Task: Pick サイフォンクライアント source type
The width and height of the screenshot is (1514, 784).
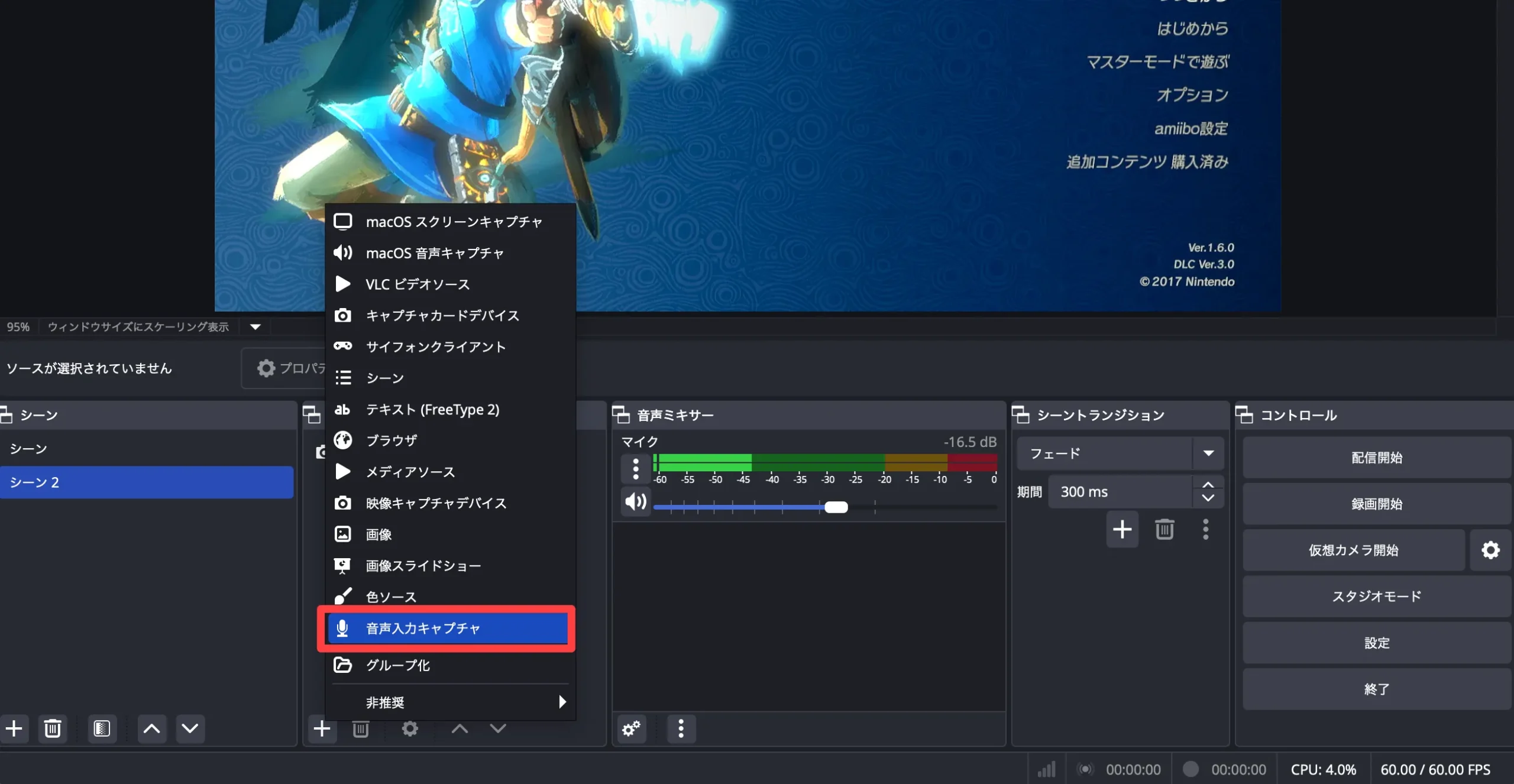Action: 450,347
